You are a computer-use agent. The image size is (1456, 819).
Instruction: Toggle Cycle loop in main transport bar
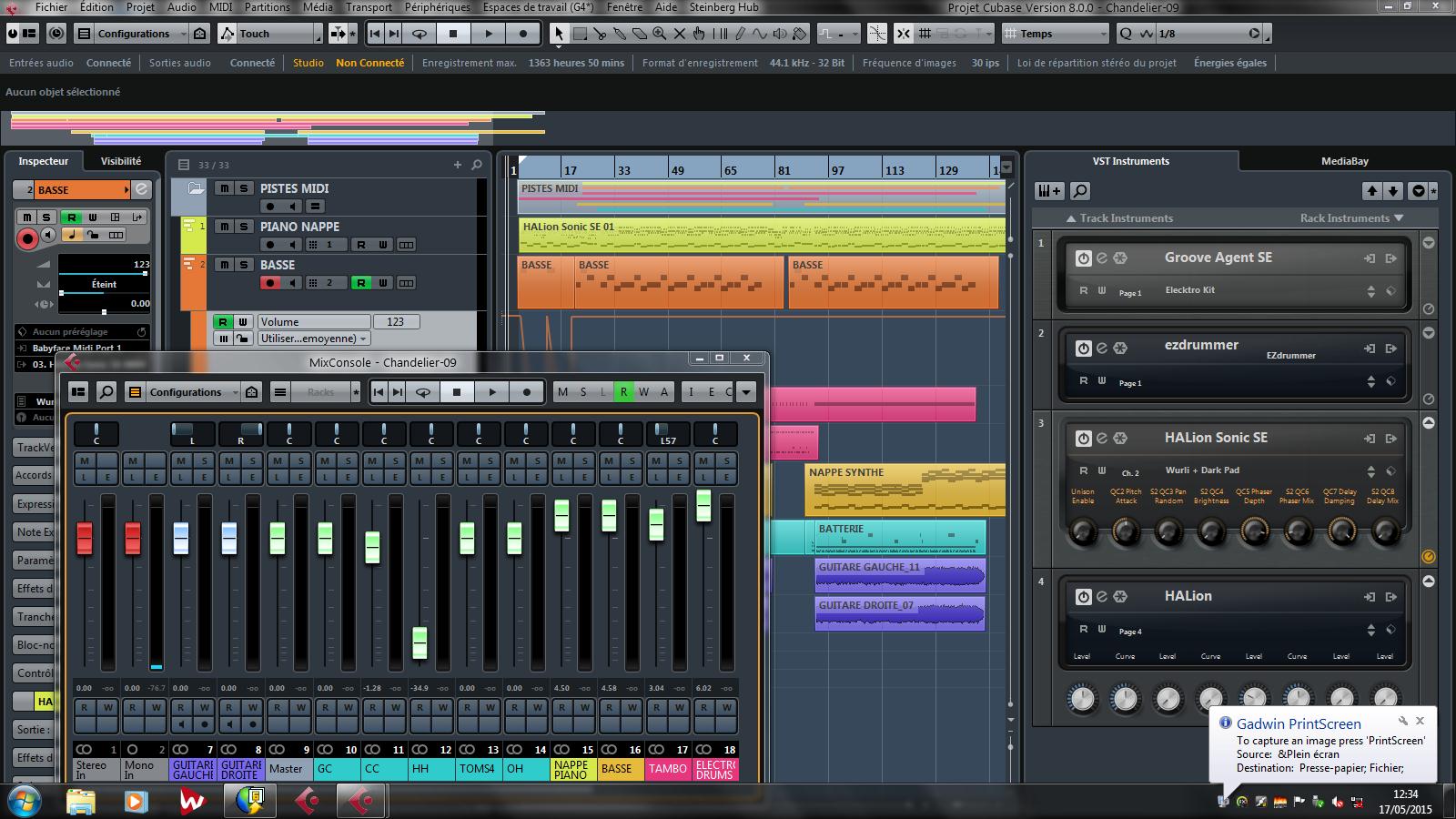[420, 34]
